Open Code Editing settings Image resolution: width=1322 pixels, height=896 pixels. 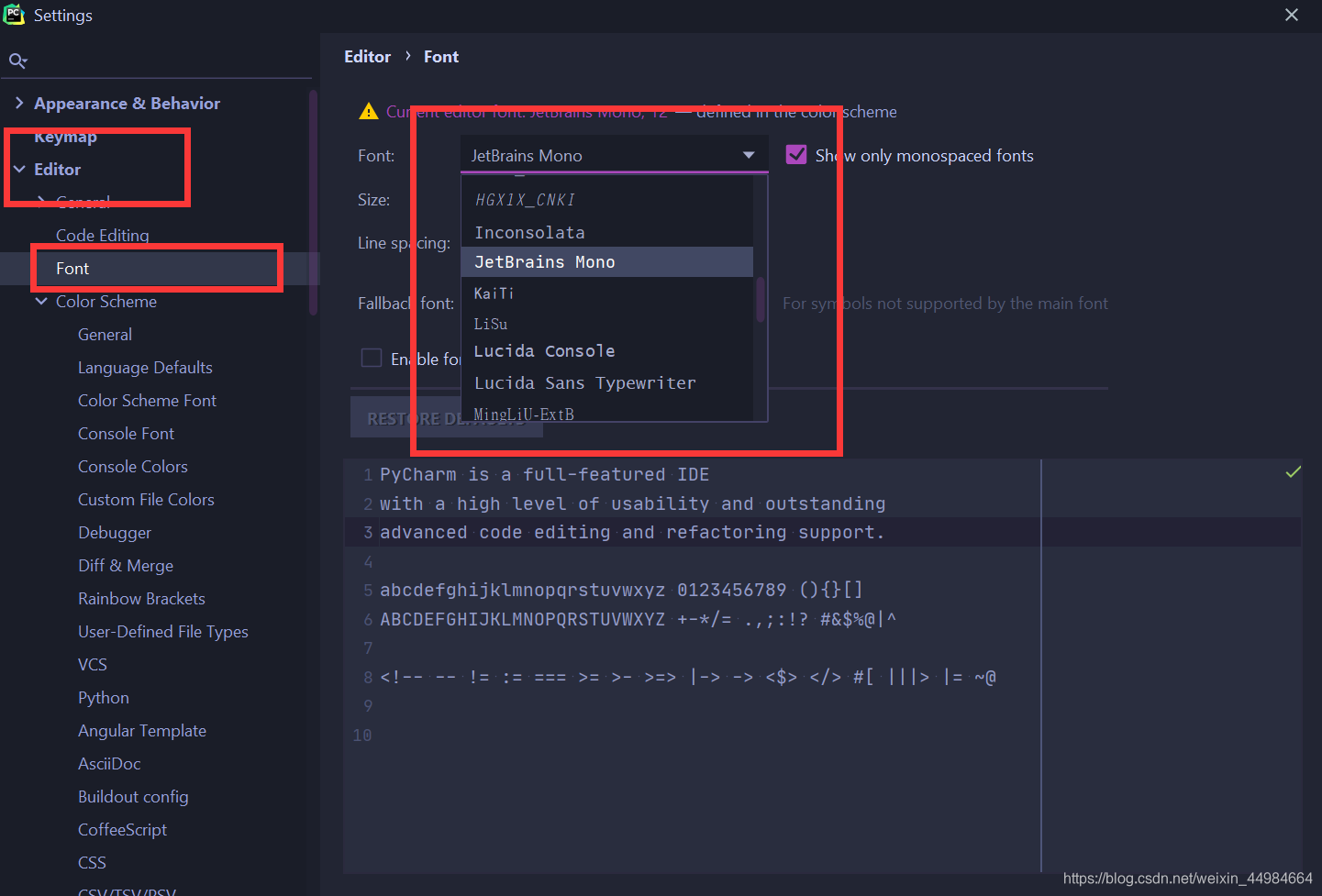click(102, 235)
